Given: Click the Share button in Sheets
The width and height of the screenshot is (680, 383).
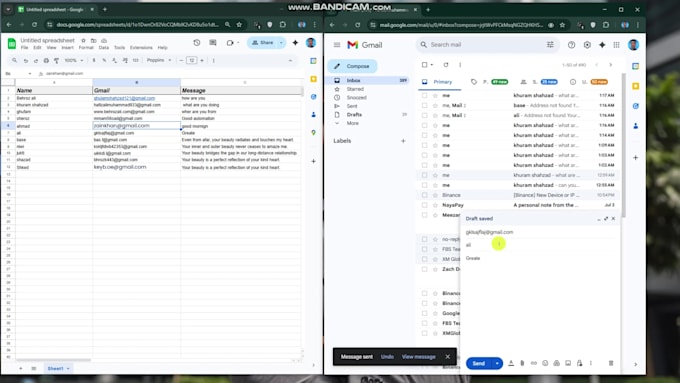Looking at the screenshot, I should [263, 43].
